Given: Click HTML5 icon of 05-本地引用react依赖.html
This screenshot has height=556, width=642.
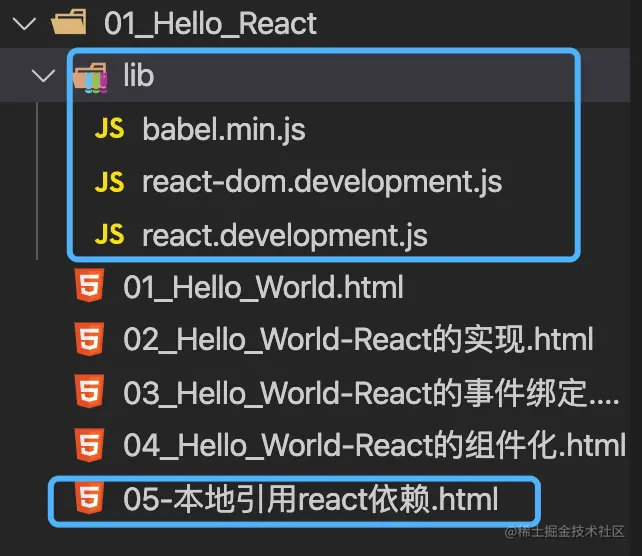Looking at the screenshot, I should tap(89, 497).
